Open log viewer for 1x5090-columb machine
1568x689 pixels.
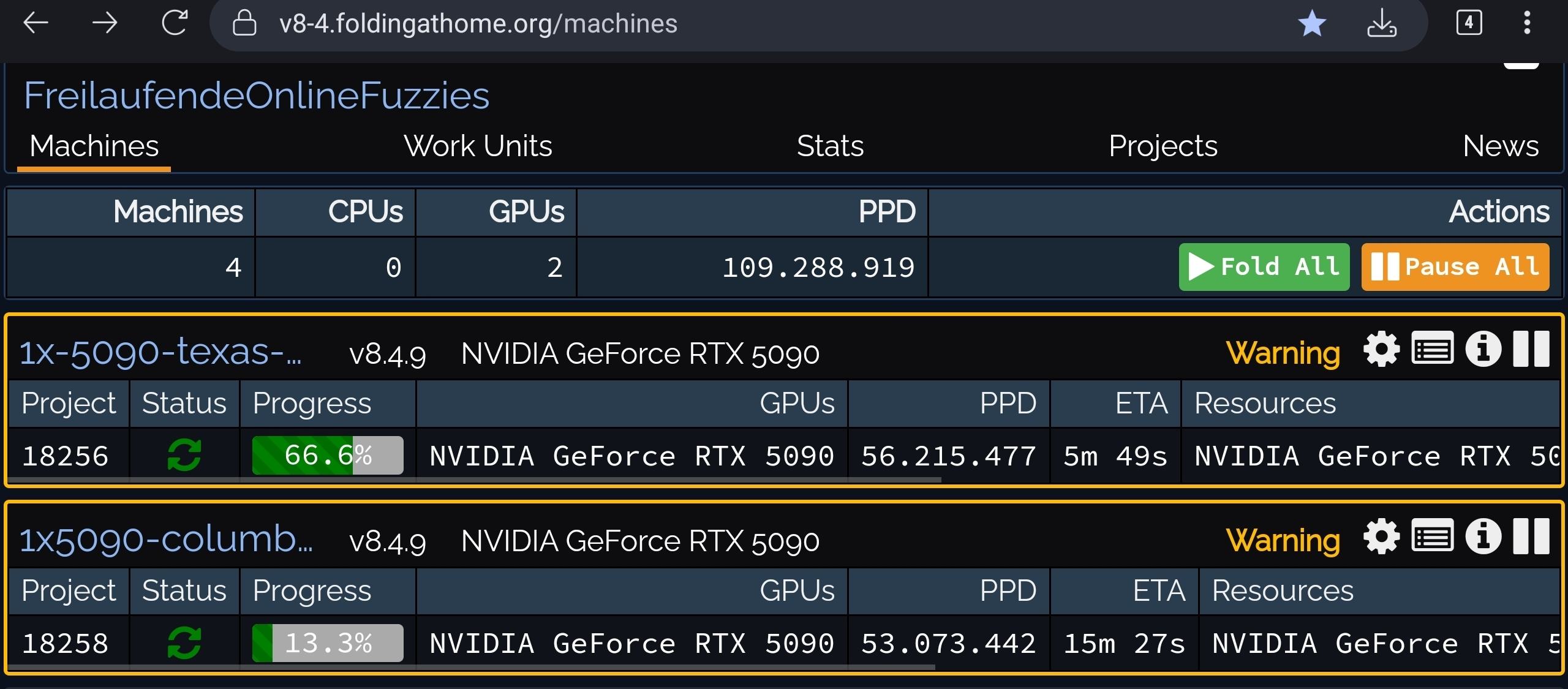point(1432,537)
